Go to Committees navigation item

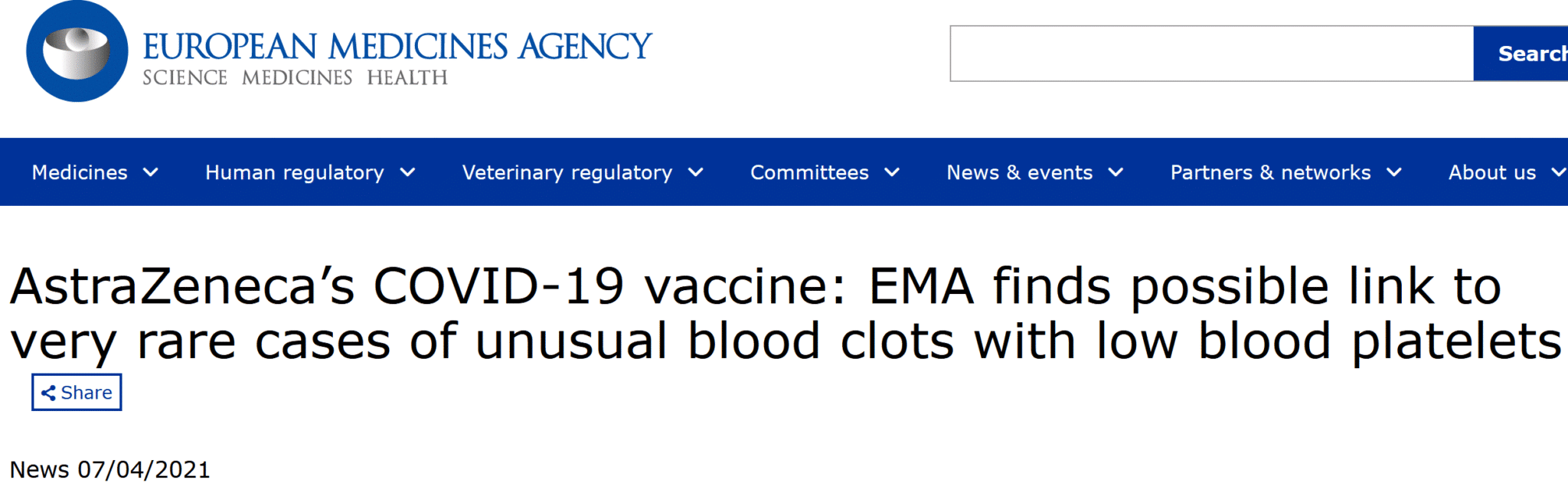[809, 173]
